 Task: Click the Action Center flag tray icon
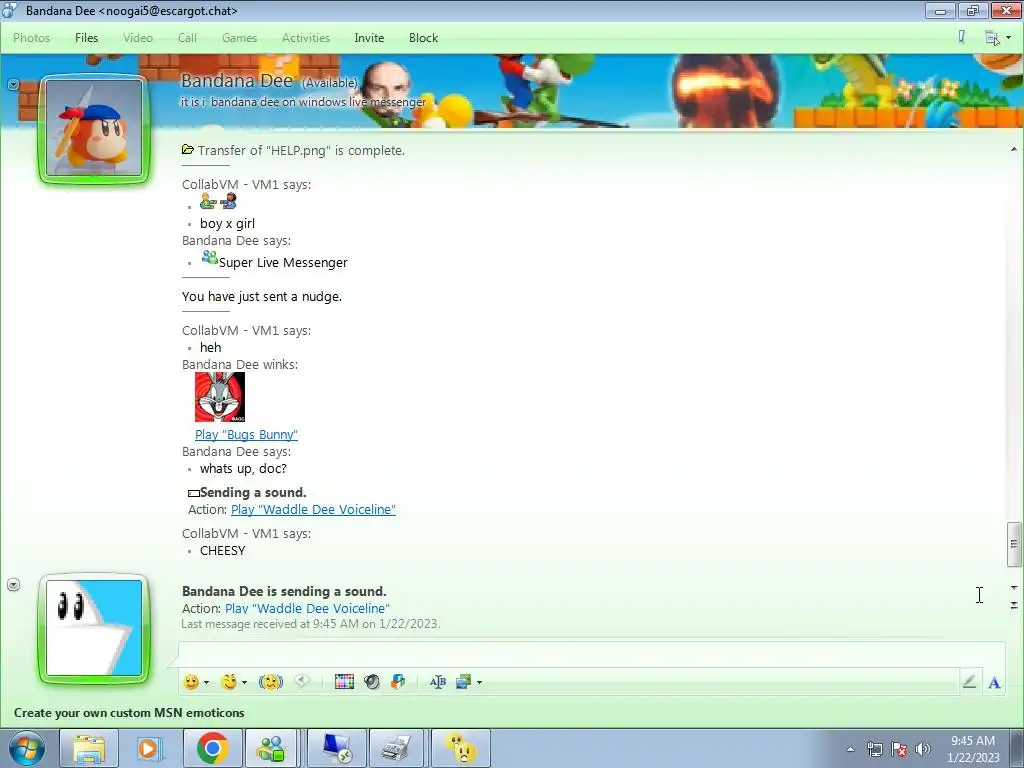[x=899, y=749]
